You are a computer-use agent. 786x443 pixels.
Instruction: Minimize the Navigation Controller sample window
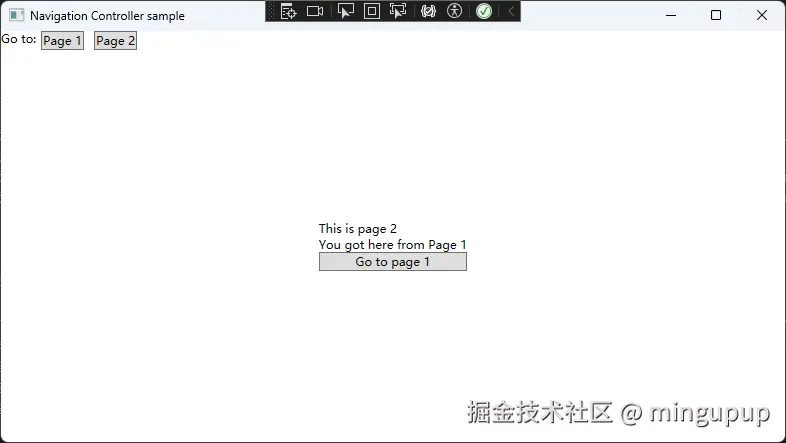[671, 16]
